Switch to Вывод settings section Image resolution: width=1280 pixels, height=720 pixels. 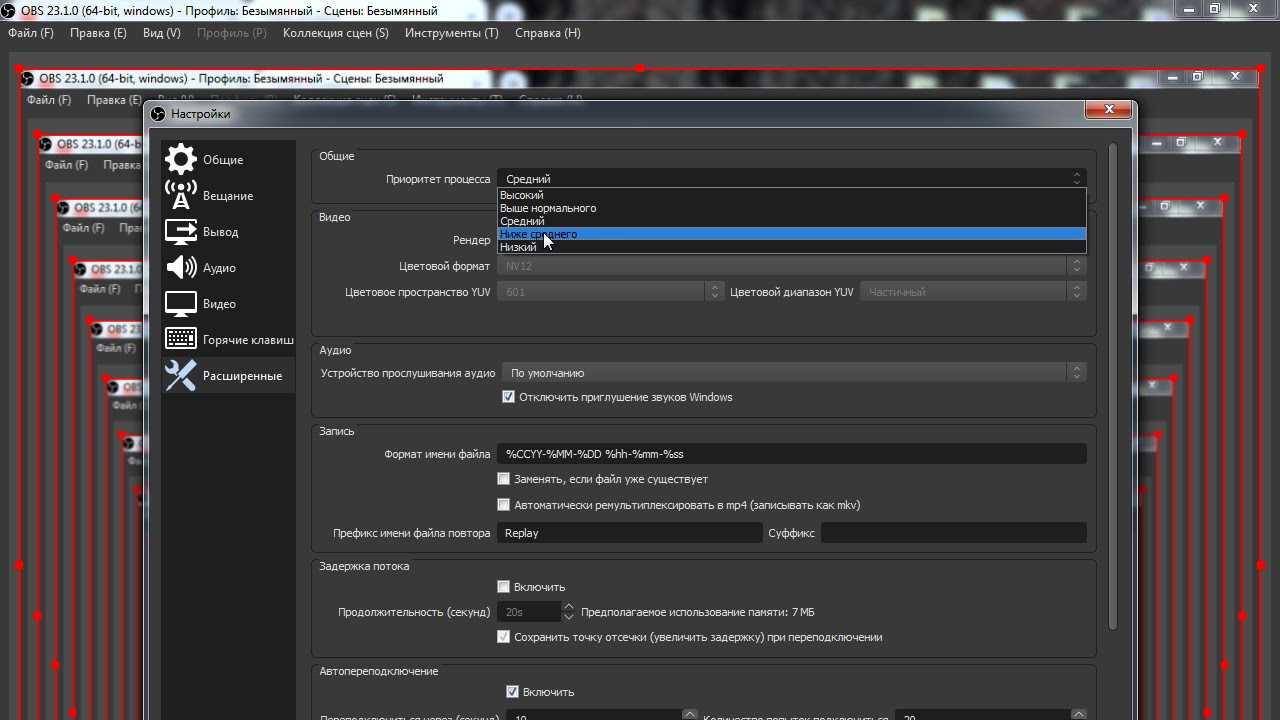point(228,231)
